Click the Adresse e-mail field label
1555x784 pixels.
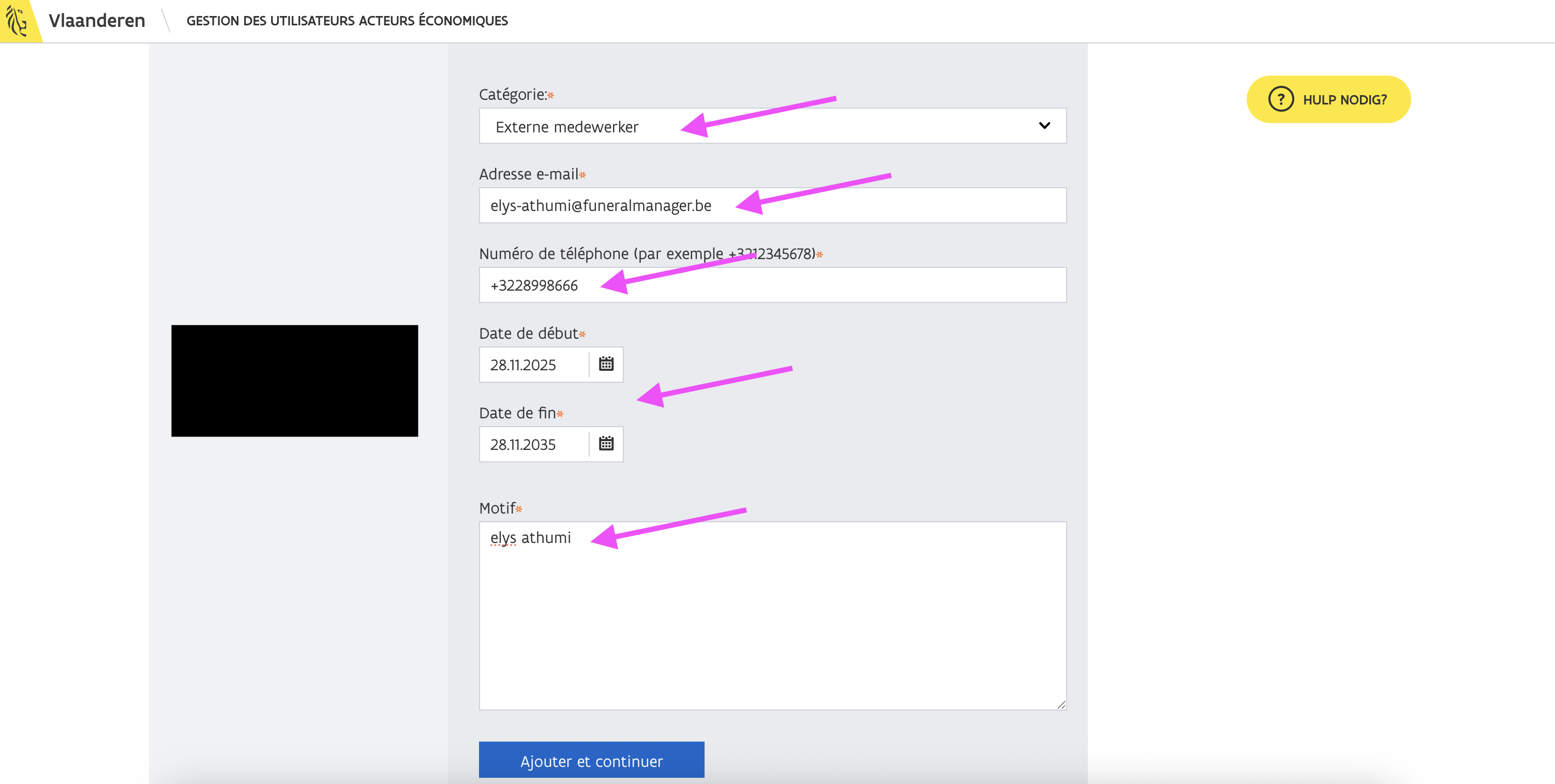(528, 174)
